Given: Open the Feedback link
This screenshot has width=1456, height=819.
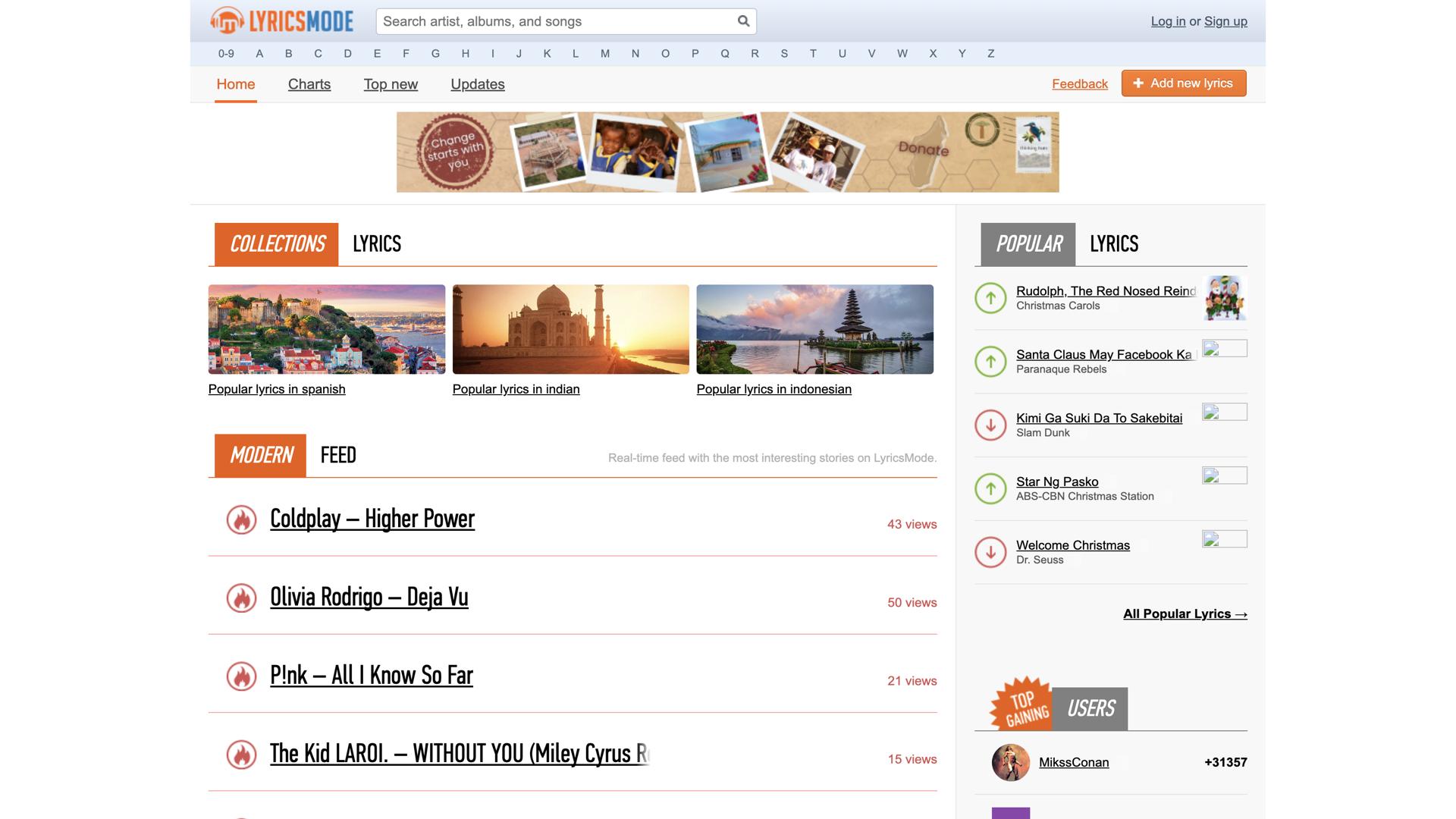Looking at the screenshot, I should [1080, 84].
